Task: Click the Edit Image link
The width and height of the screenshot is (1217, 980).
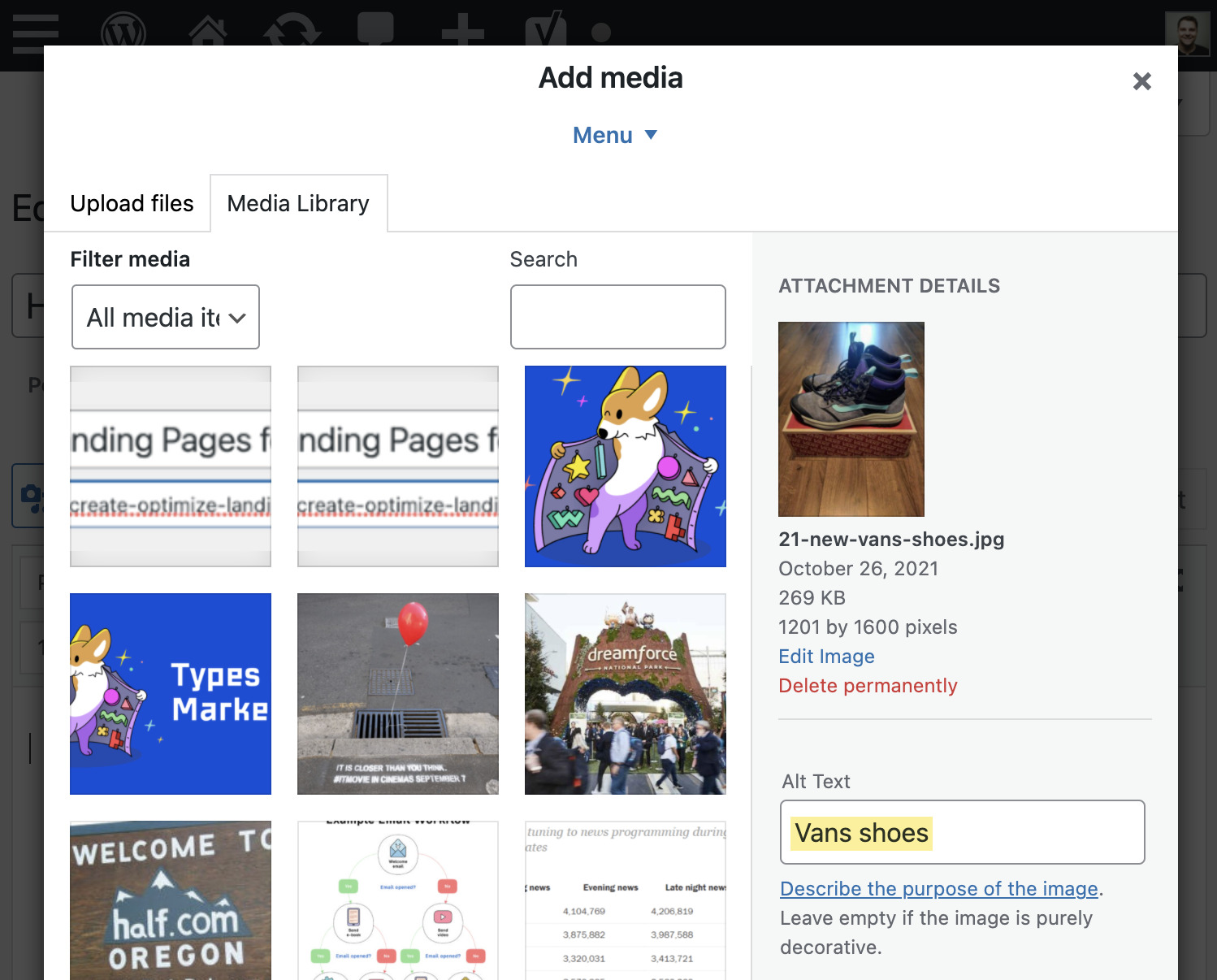Action: click(826, 656)
